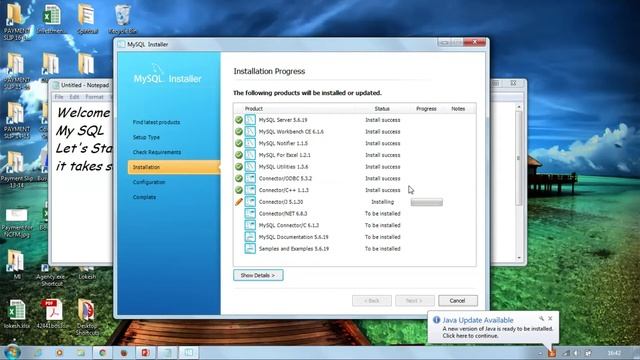
Task: Click the Java update tray icon
Action: point(551,353)
